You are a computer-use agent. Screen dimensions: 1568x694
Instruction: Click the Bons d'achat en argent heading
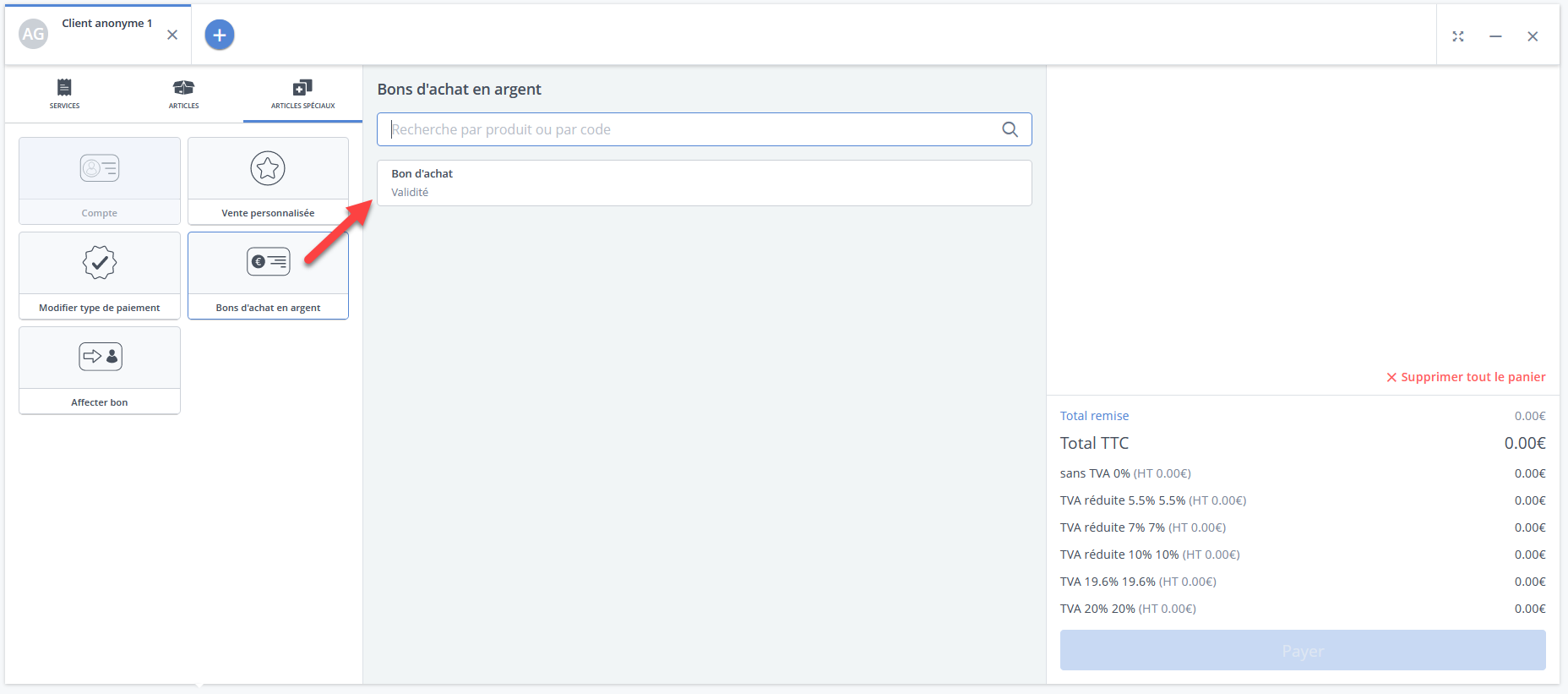tap(459, 90)
